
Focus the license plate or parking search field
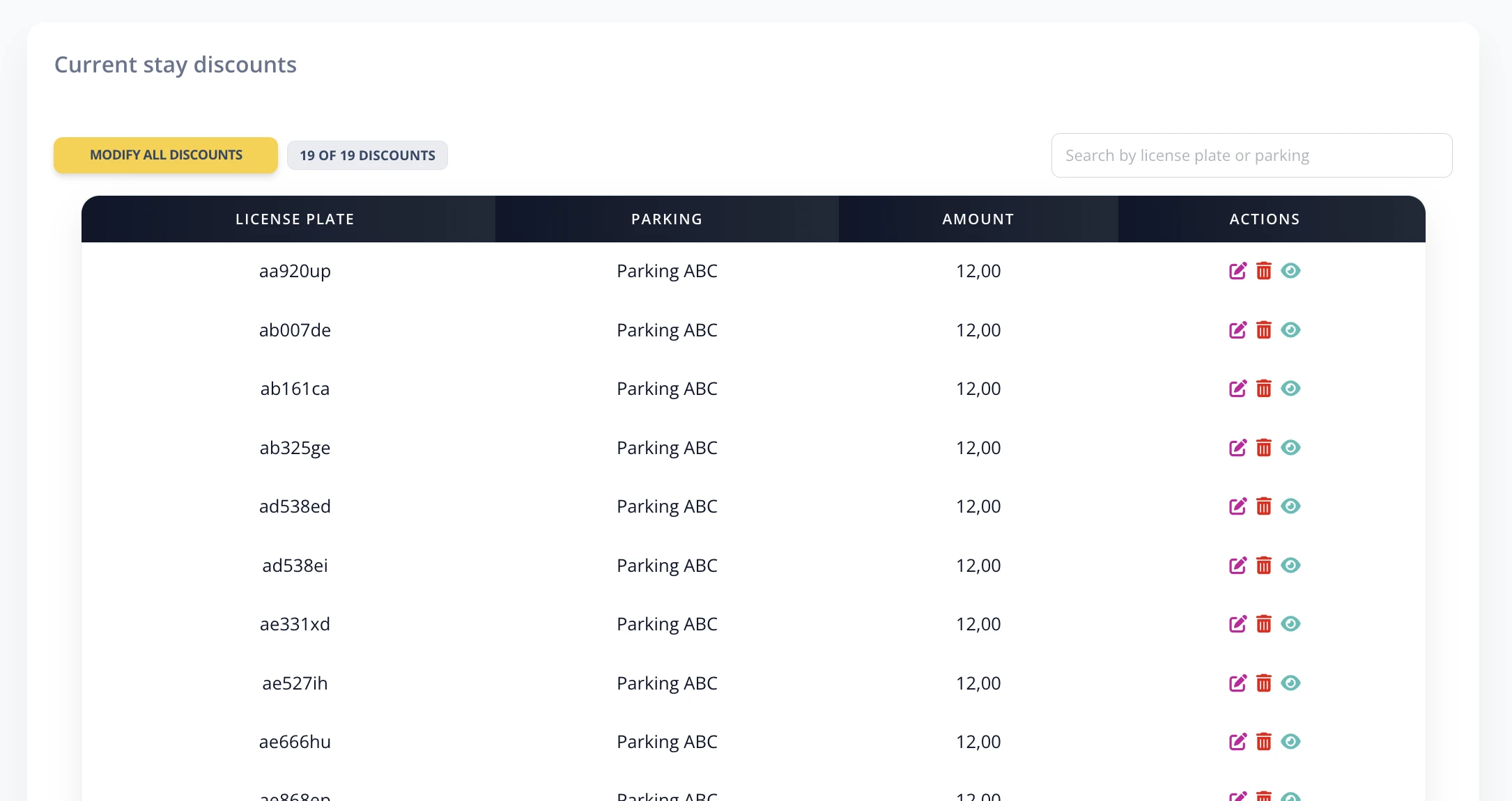tap(1251, 155)
